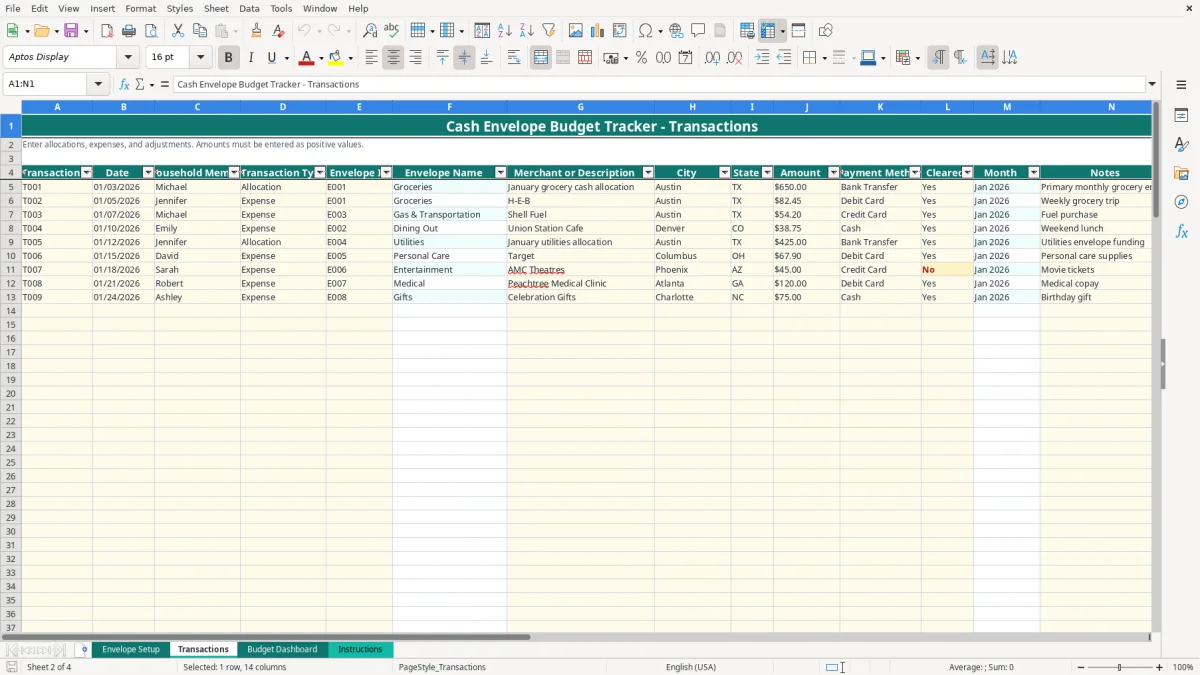The height and width of the screenshot is (675, 1200).
Task: Add a decimal place
Action: (712, 58)
